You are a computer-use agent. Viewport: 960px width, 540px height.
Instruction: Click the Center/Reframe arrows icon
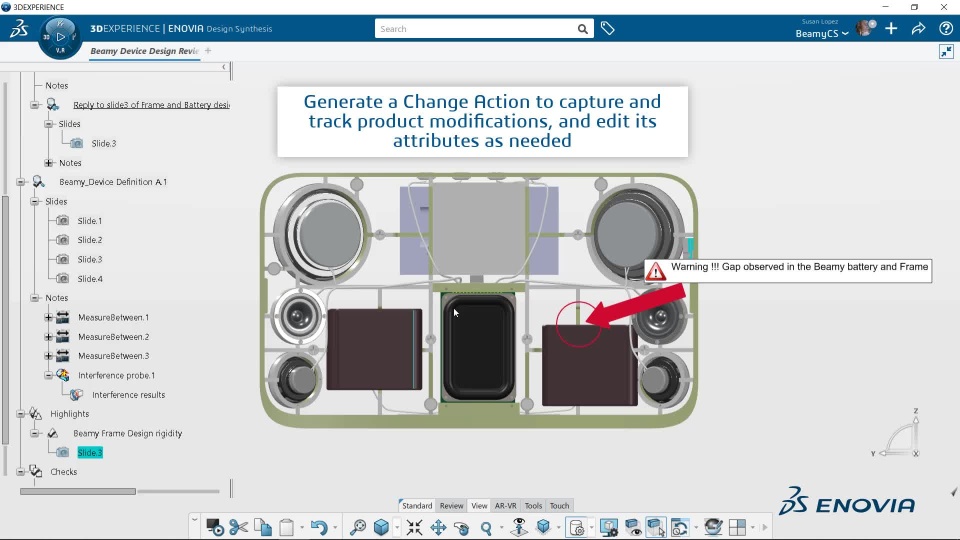point(414,527)
